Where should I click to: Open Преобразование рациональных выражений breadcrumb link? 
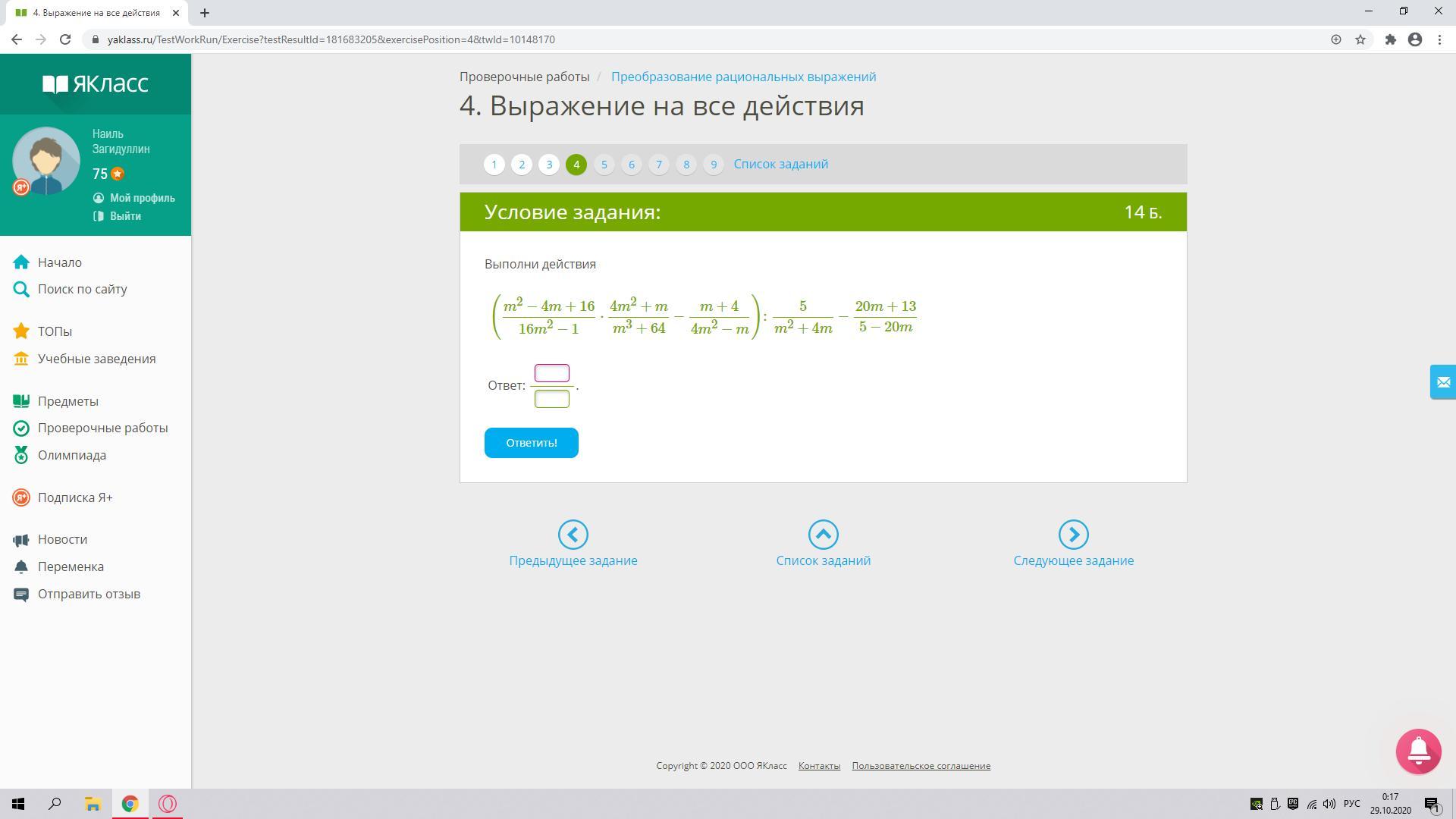[743, 77]
